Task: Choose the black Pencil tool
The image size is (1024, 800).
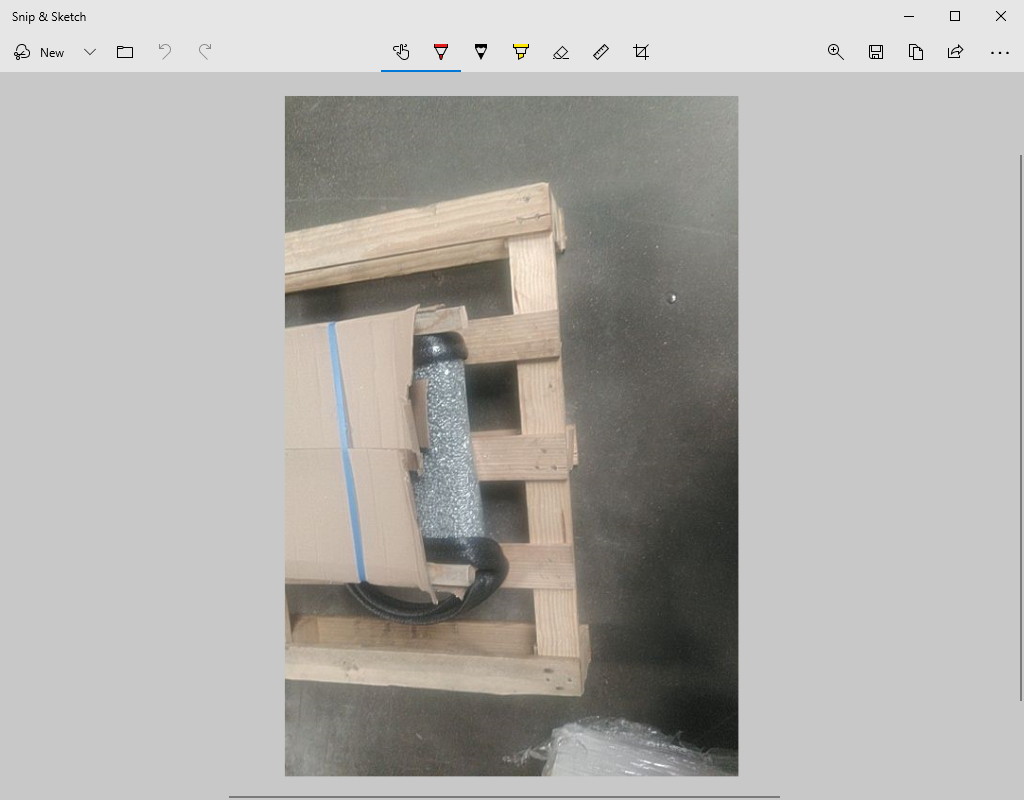Action: click(x=481, y=52)
